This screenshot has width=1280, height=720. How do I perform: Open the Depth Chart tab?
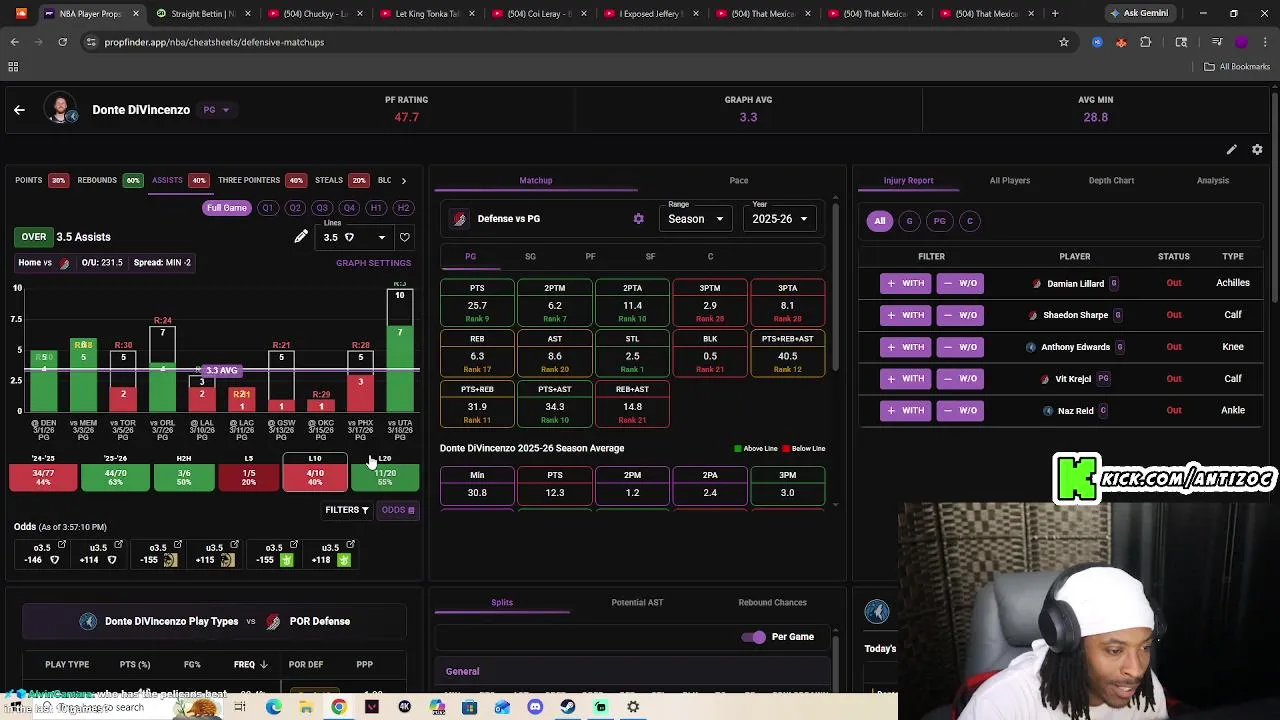[1111, 181]
